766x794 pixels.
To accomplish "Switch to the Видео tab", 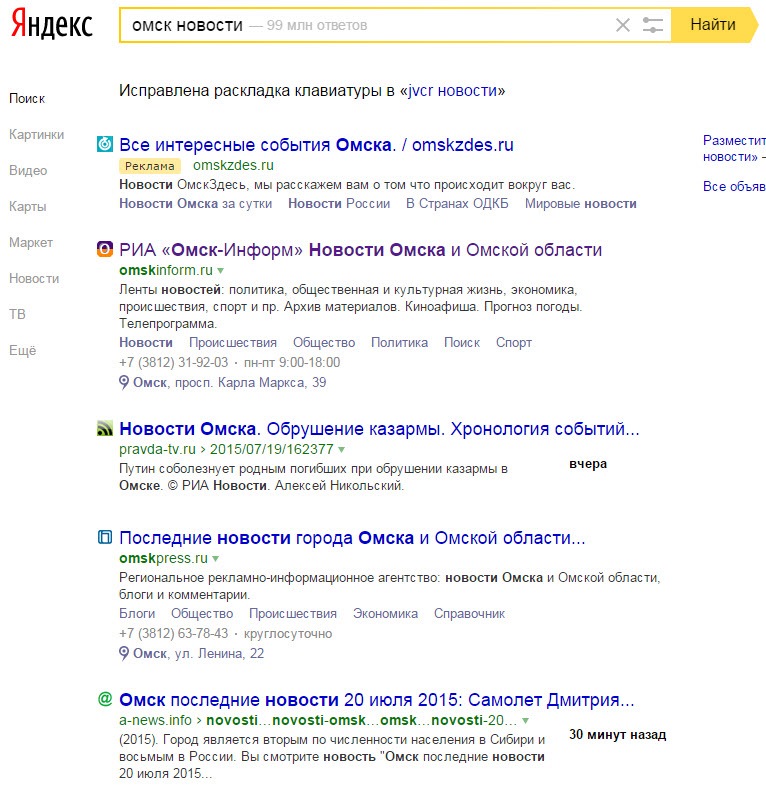I will [28, 170].
